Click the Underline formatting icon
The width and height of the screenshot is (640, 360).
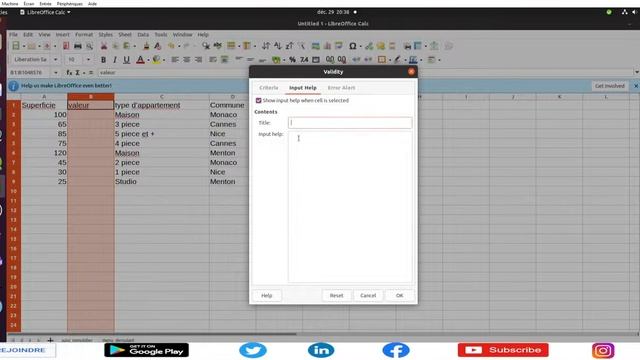127,60
